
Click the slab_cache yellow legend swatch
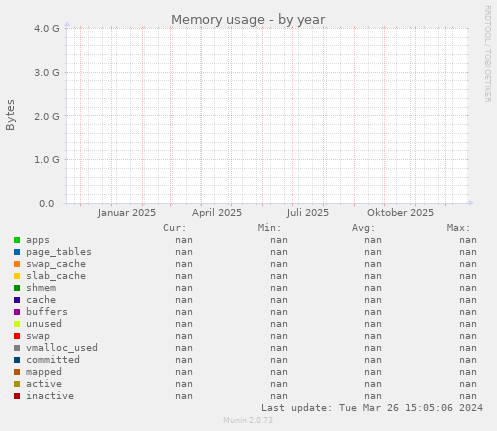[17, 276]
